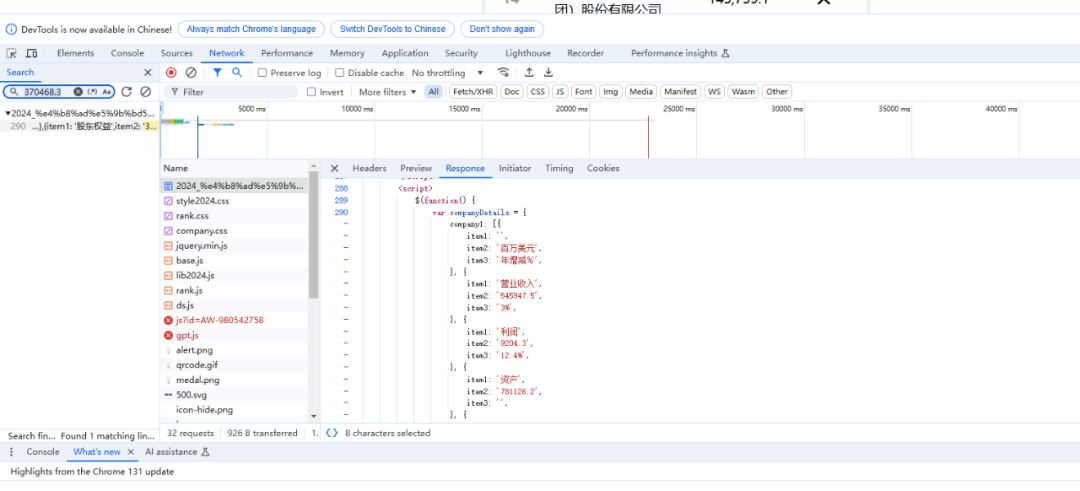Filter requests by Media type
Viewport: 1080px width, 491px height.
641,92
